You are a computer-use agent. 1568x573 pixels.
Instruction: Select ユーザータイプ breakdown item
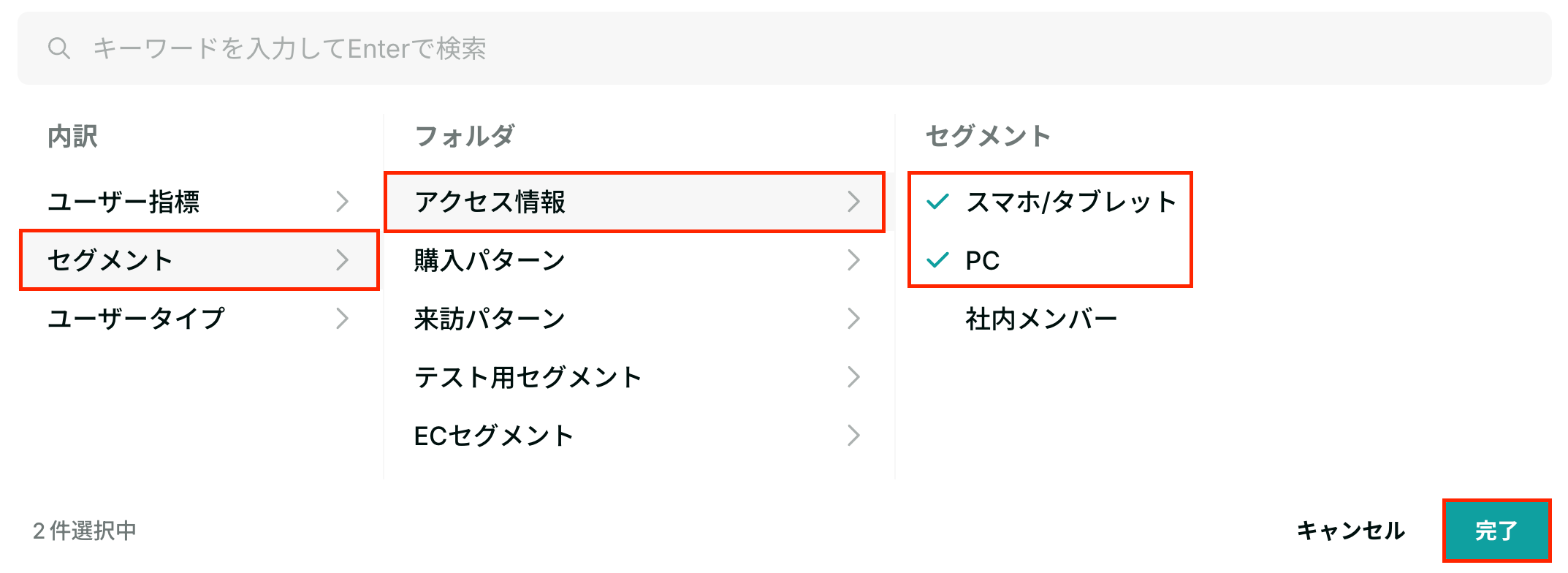point(199,318)
